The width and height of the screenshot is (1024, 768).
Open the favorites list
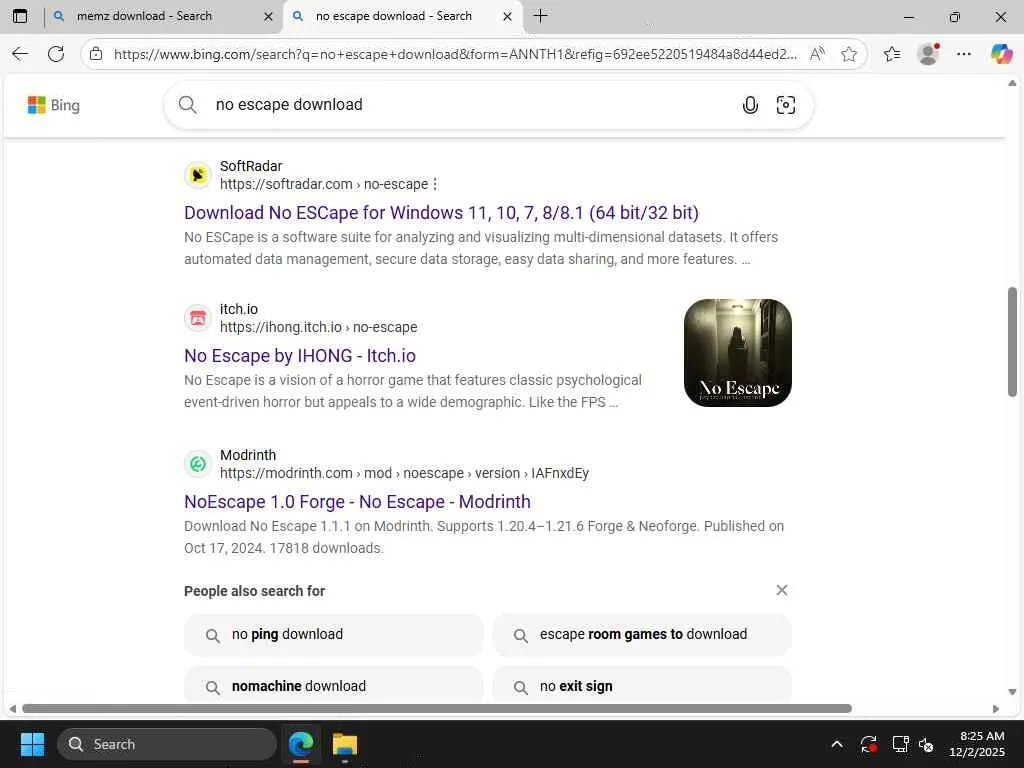892,54
